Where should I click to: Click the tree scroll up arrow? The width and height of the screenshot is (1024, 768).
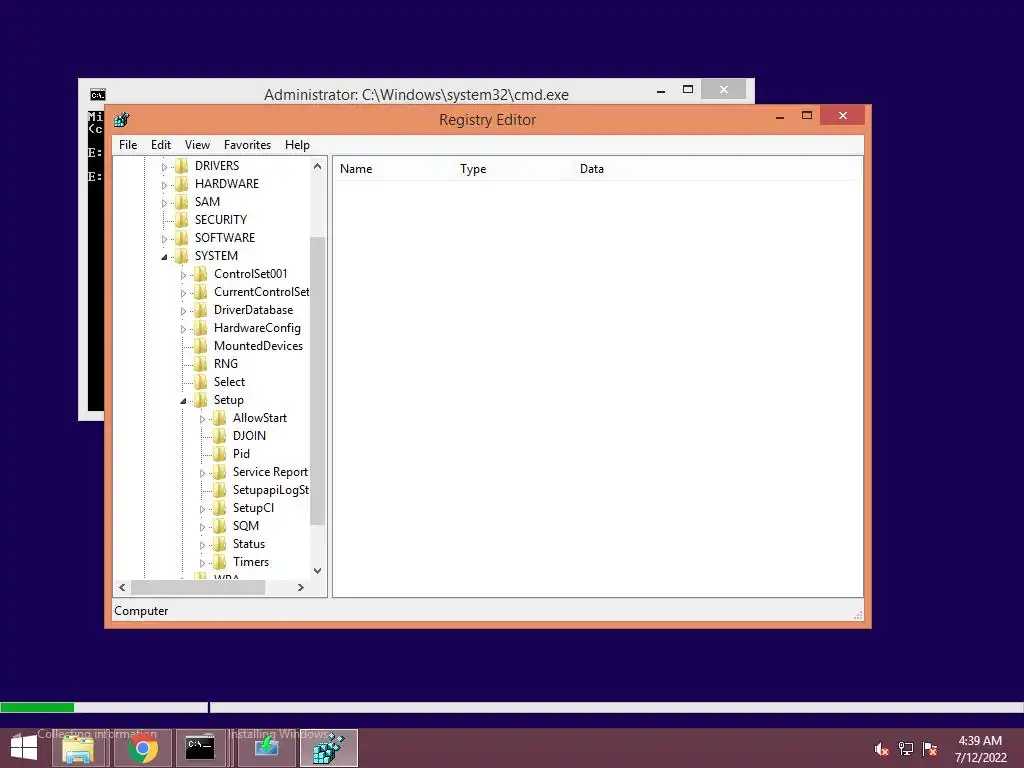pyautogui.click(x=317, y=166)
